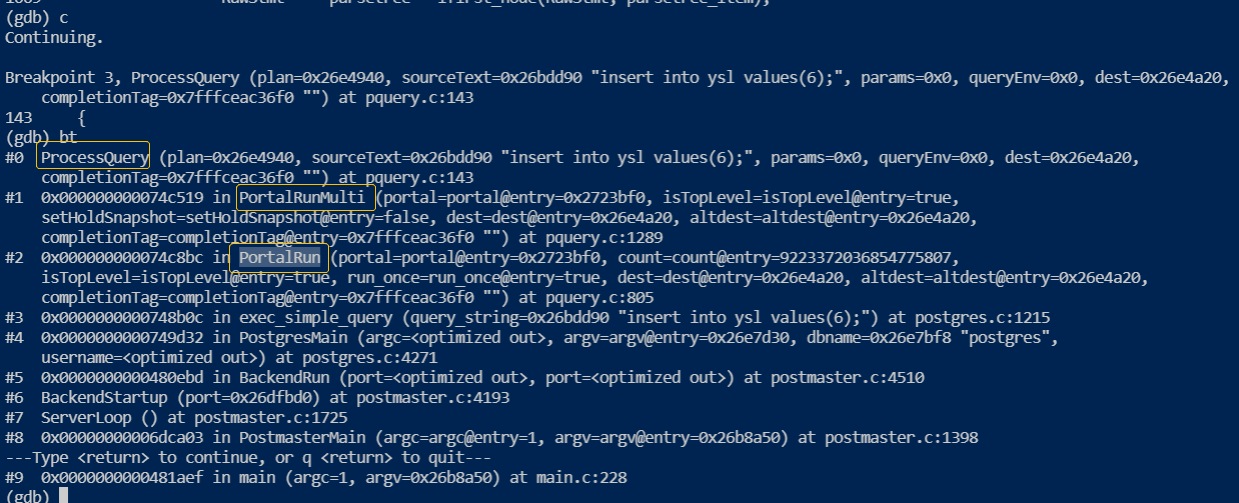The image size is (1239, 503).
Task: Click the cursor at the final gdb prompt
Action: [63, 496]
